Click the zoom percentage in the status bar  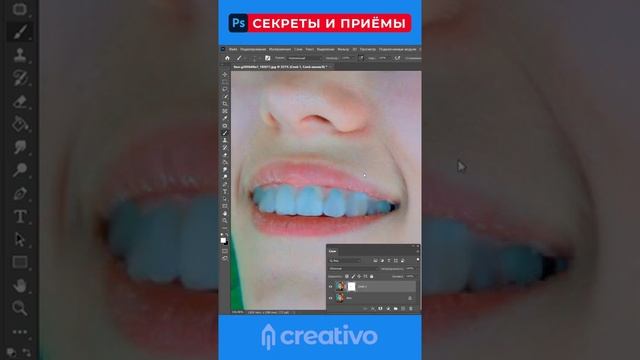click(x=238, y=312)
